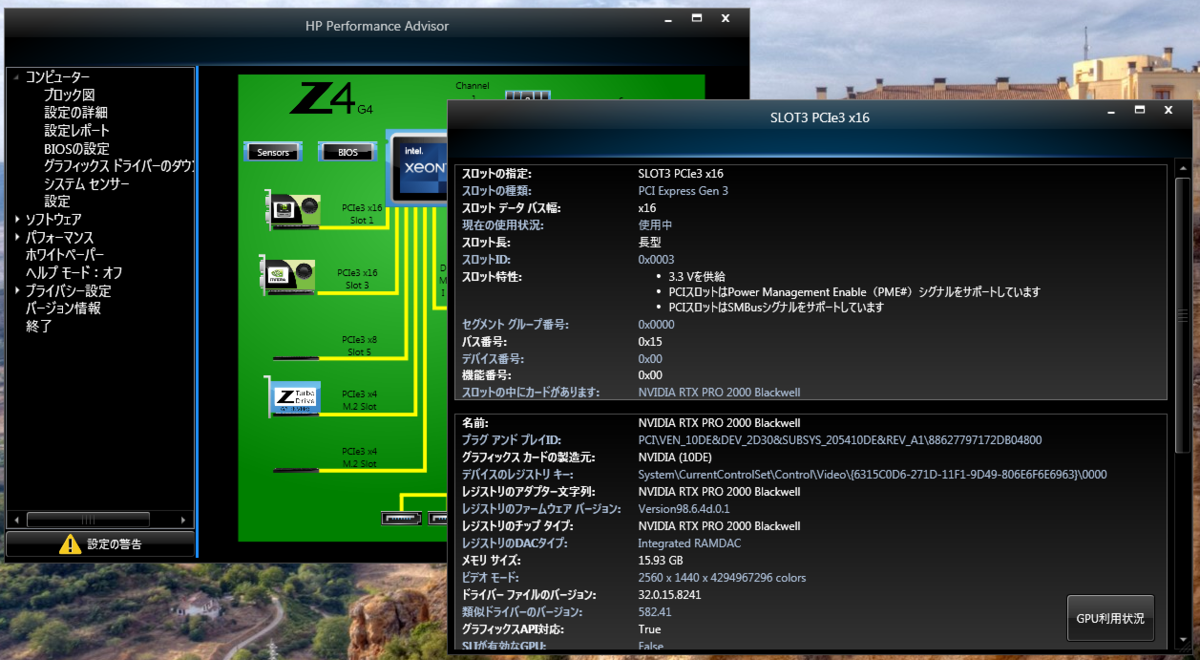Open ホワイトペーパー in the sidebar
Viewport: 1200px width, 660px height.
tap(64, 255)
